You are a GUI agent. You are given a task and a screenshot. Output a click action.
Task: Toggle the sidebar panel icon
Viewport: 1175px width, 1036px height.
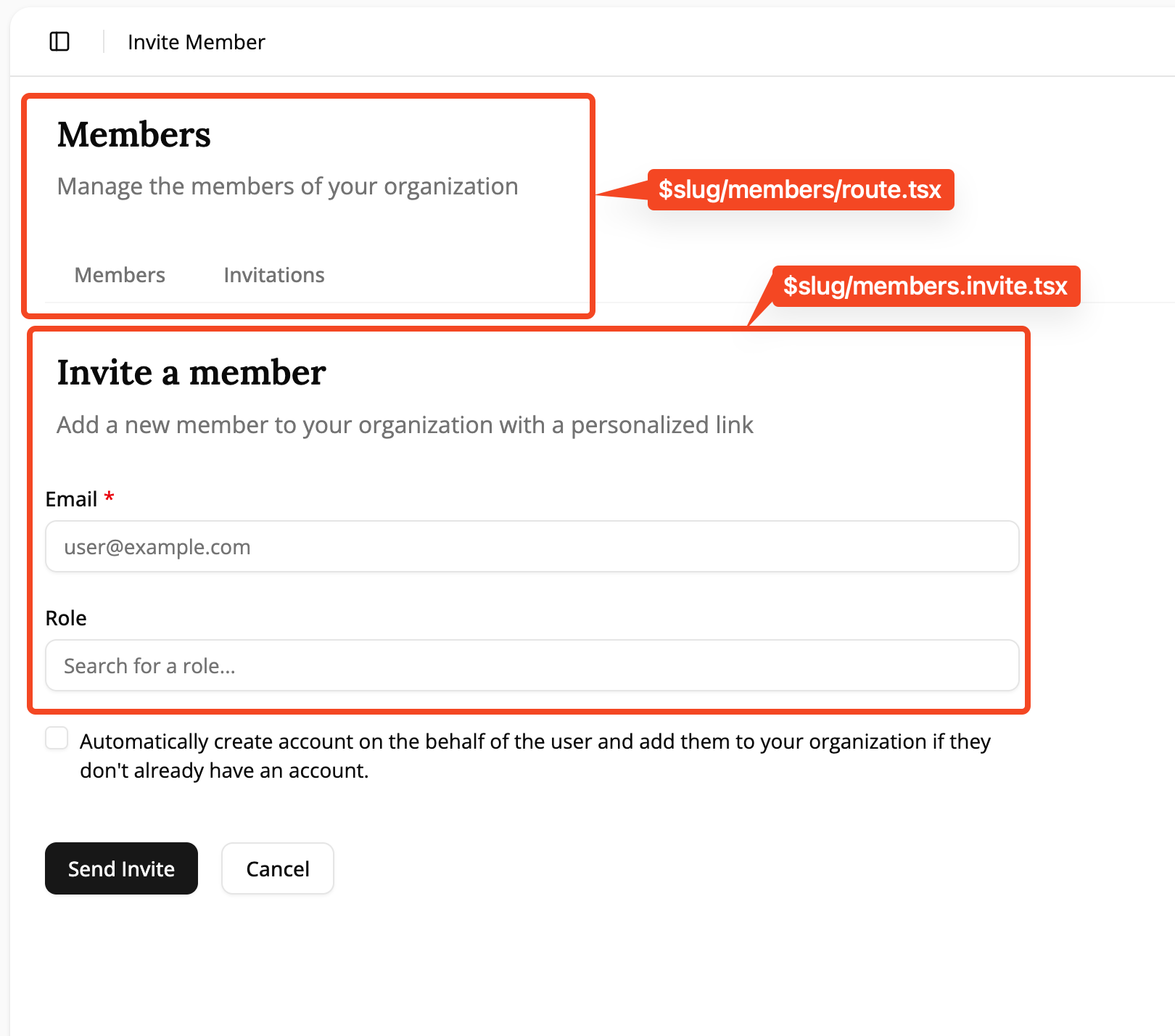(x=59, y=42)
